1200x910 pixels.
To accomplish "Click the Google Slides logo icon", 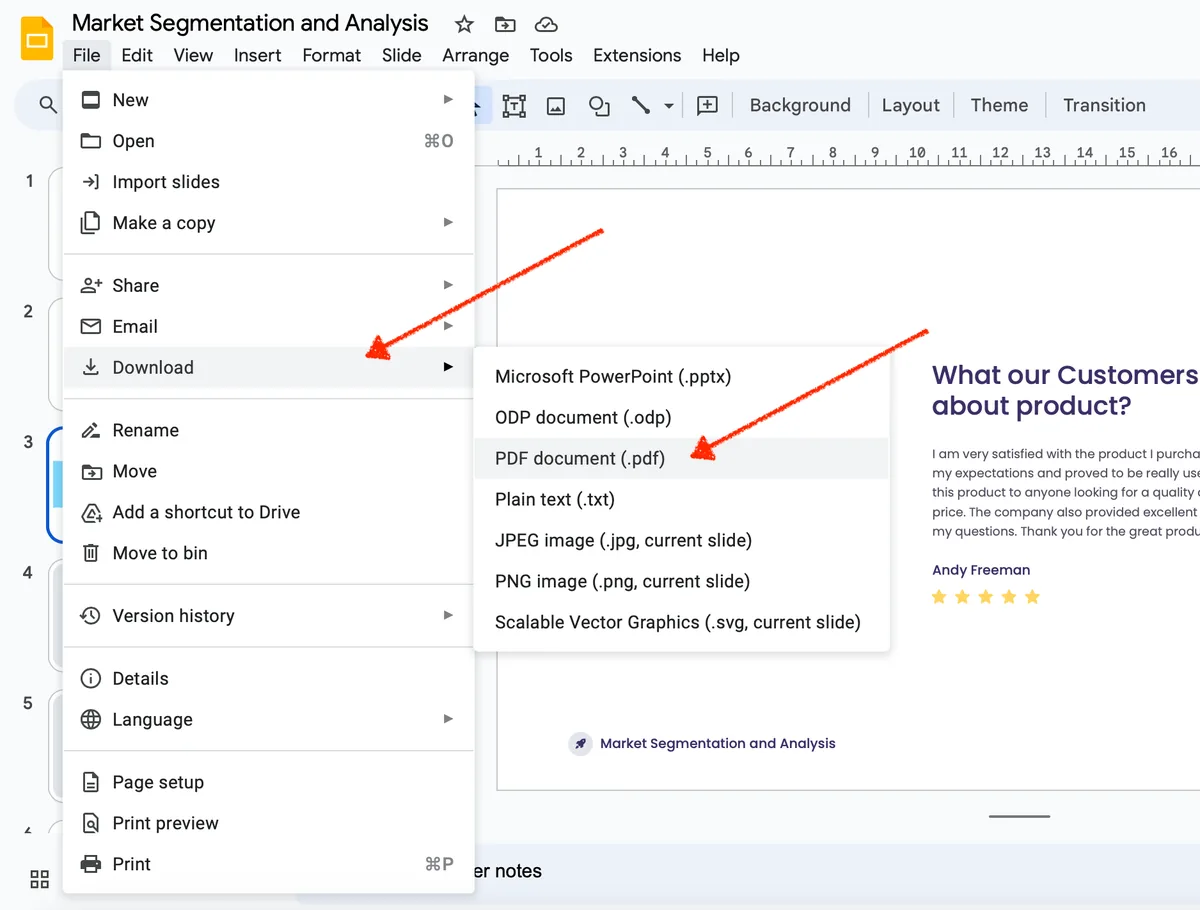I will 37,40.
